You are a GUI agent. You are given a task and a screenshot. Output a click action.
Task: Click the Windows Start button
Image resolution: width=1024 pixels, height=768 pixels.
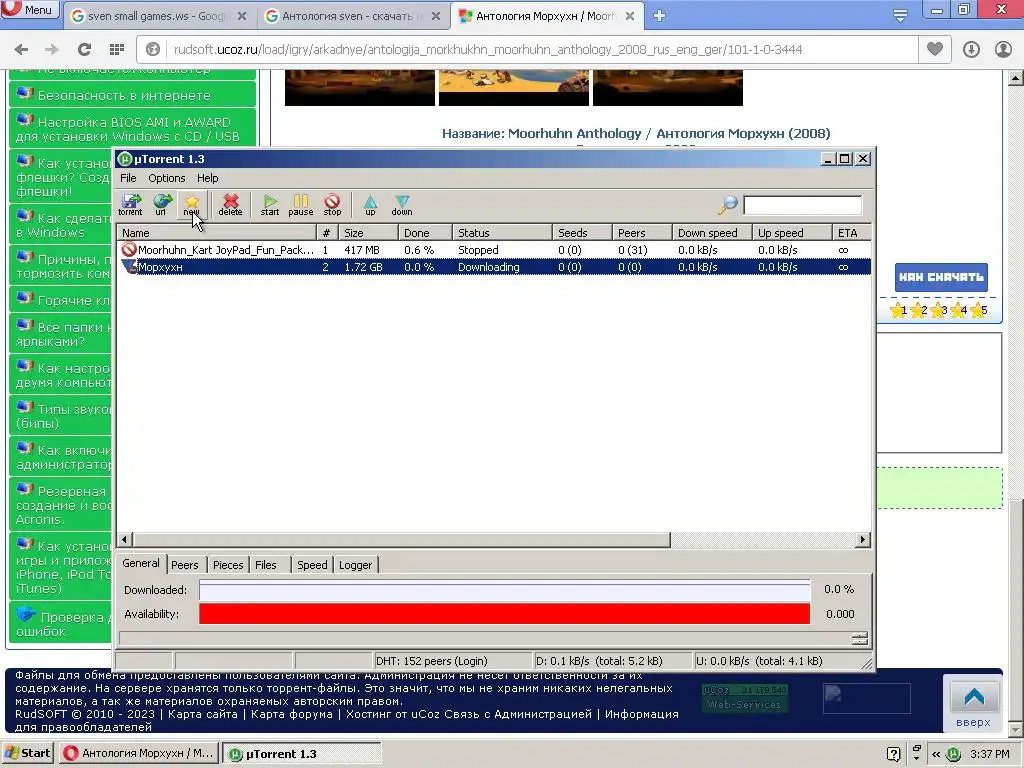click(27, 753)
